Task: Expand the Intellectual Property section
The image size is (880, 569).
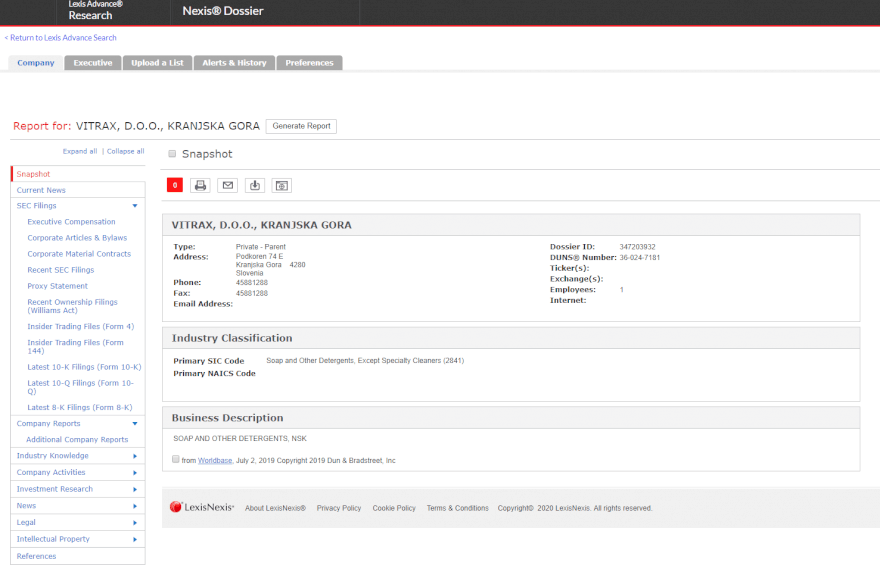Action: [135, 539]
